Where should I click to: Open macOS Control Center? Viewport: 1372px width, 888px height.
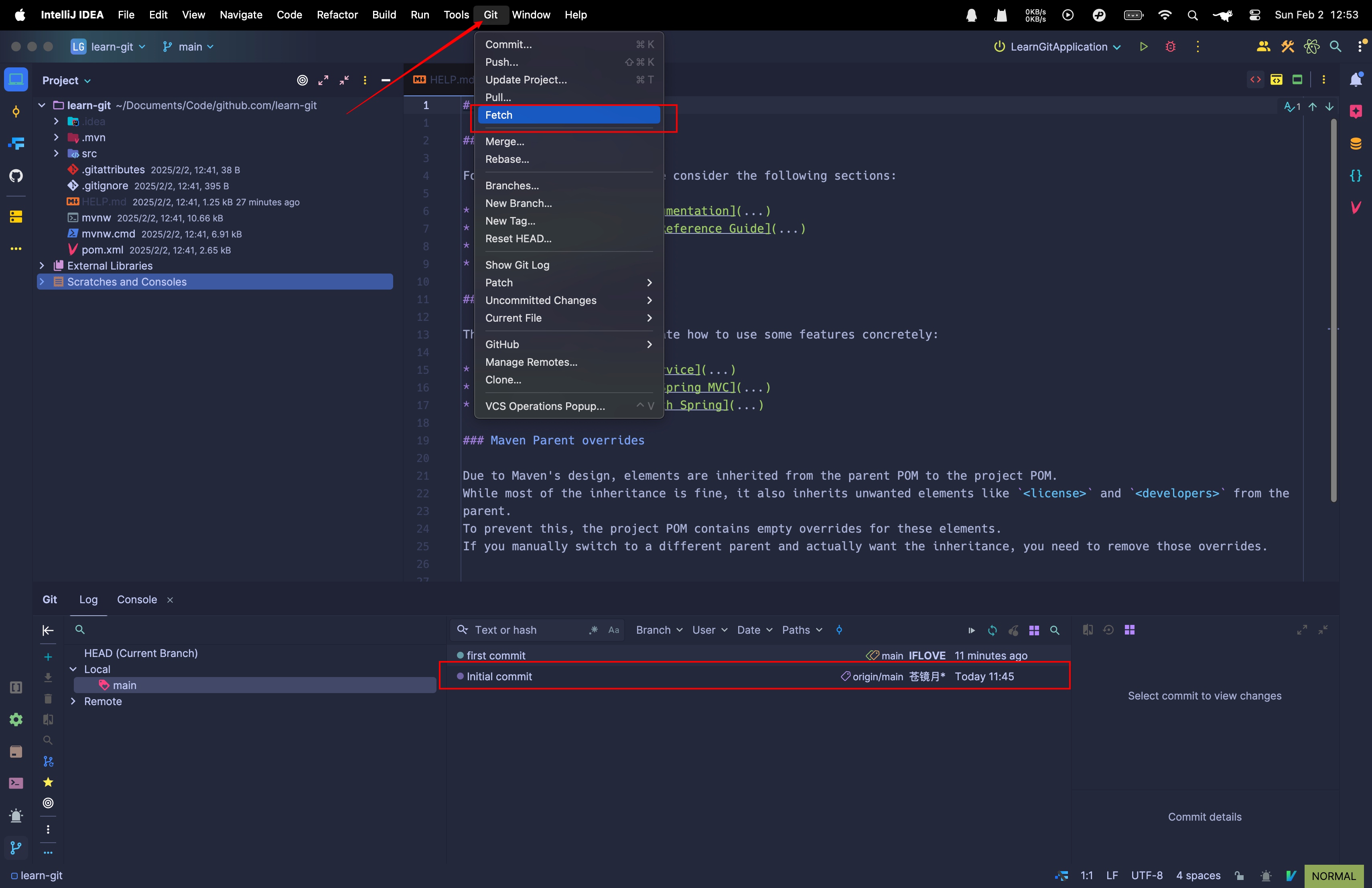[x=1254, y=15]
